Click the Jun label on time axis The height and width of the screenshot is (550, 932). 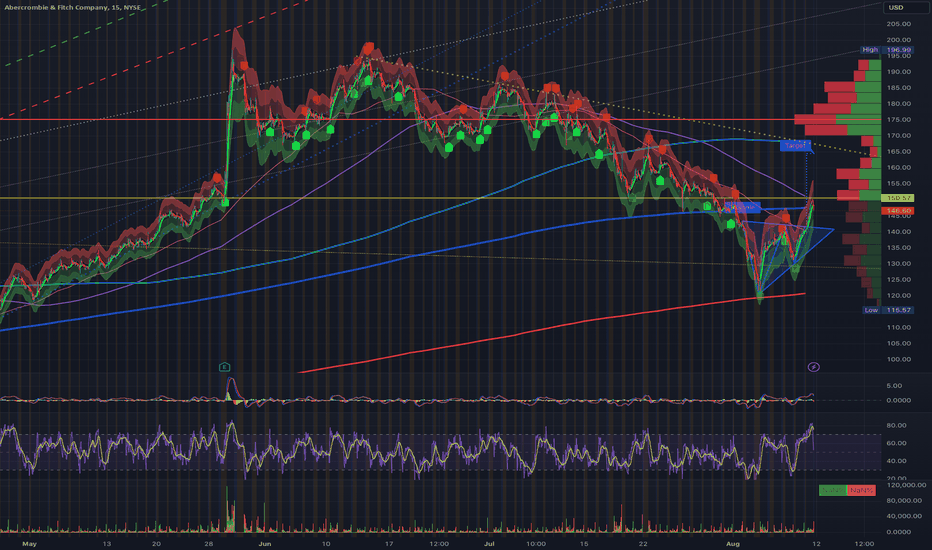pyautogui.click(x=265, y=543)
